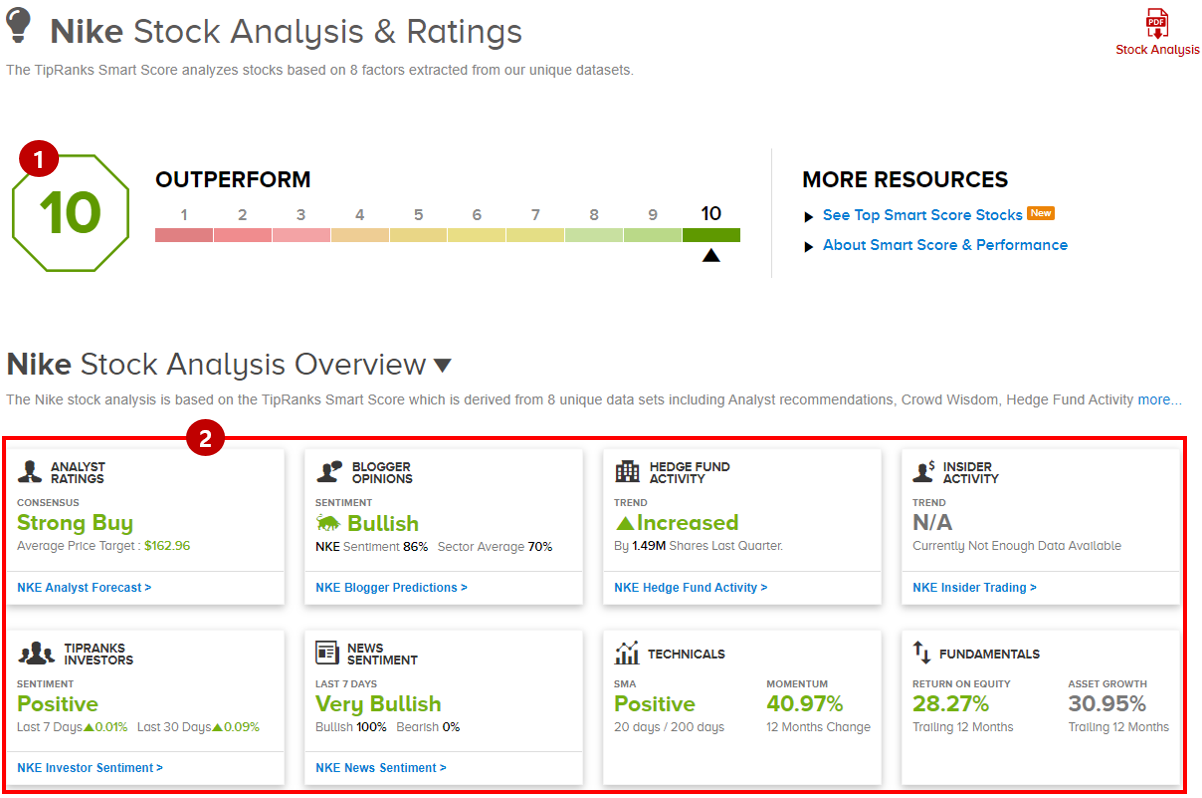
Task: Click the Technicals chart icon
Action: click(627, 653)
